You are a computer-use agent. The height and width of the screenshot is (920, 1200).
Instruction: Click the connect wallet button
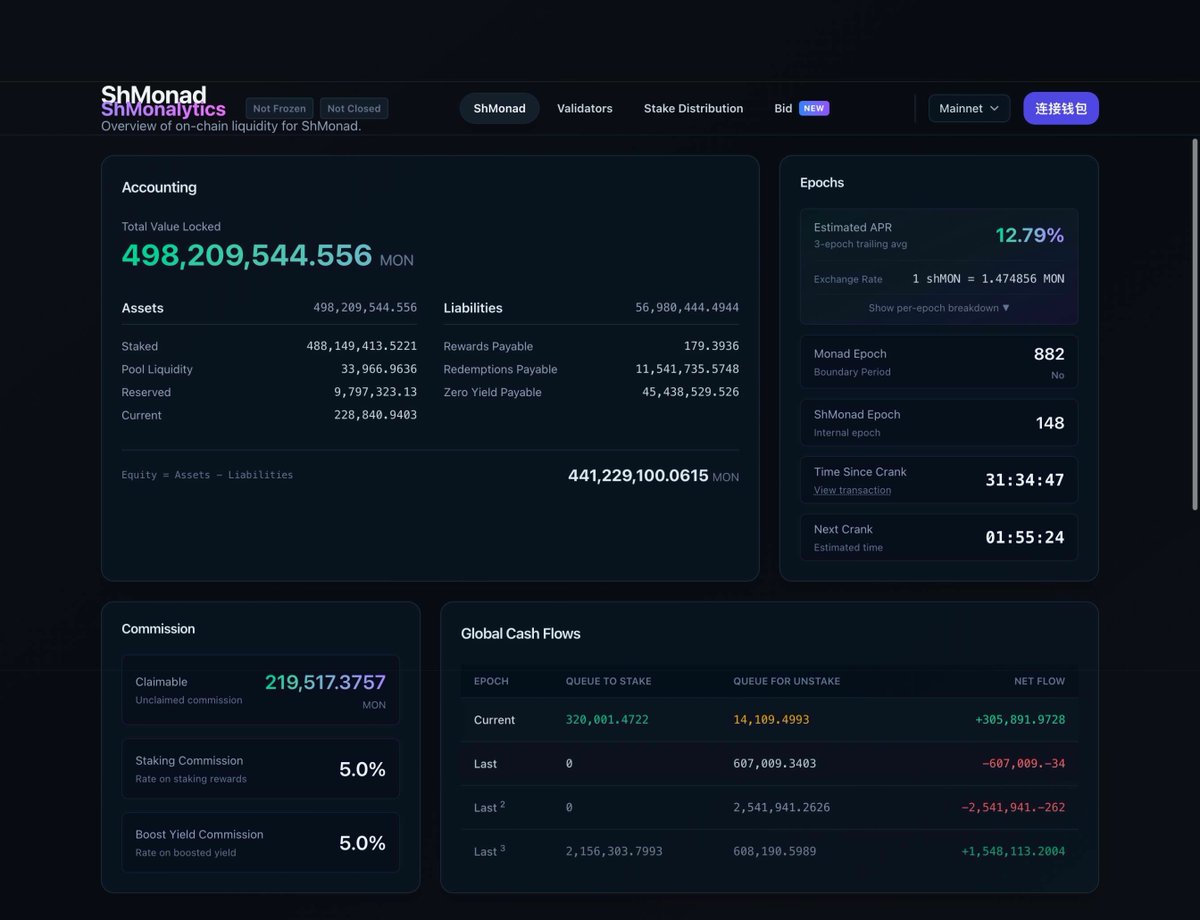tap(1060, 108)
